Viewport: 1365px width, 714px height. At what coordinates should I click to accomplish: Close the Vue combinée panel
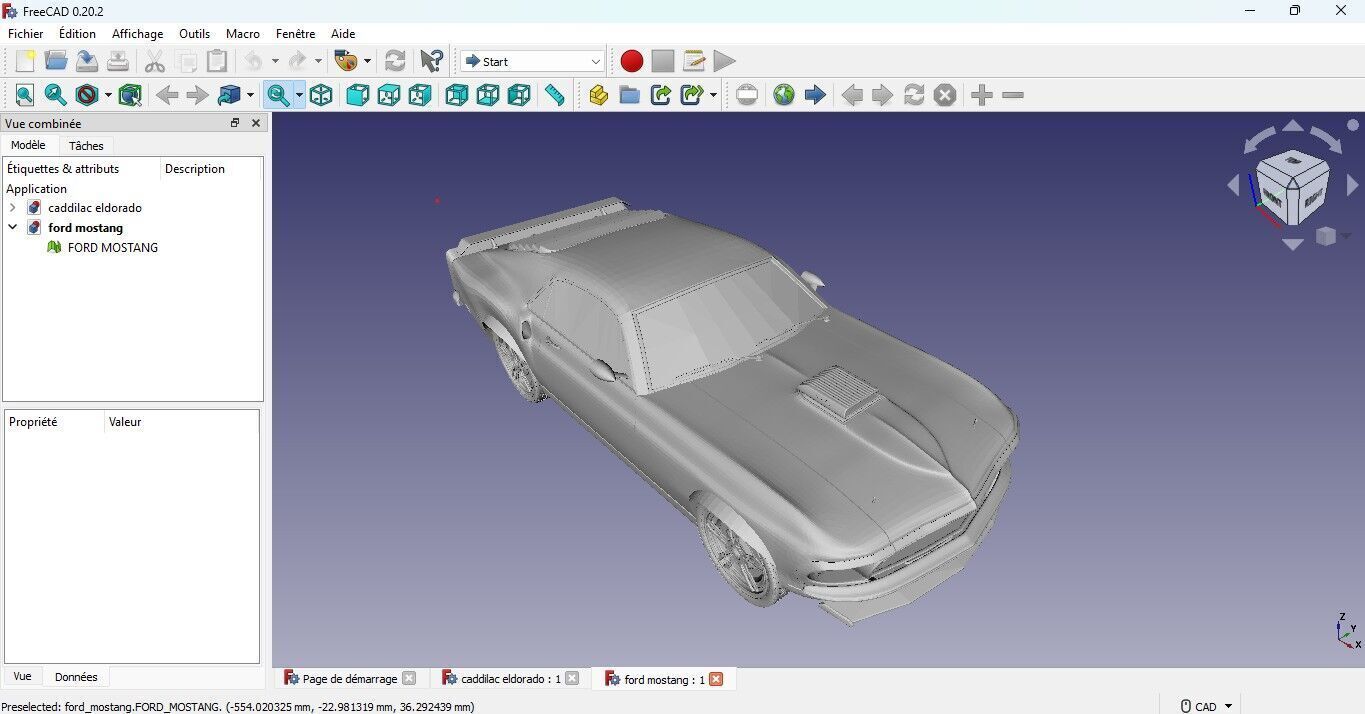pos(256,123)
